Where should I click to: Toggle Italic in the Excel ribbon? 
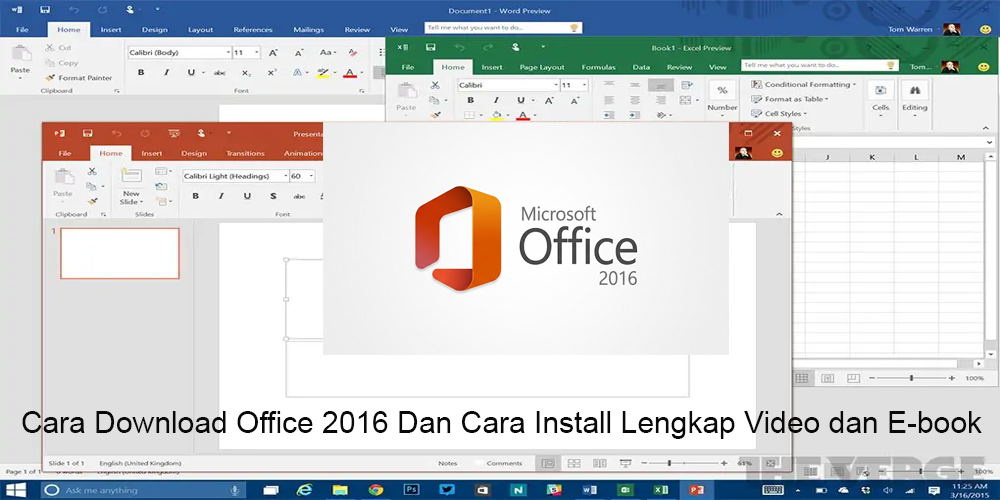pos(496,100)
